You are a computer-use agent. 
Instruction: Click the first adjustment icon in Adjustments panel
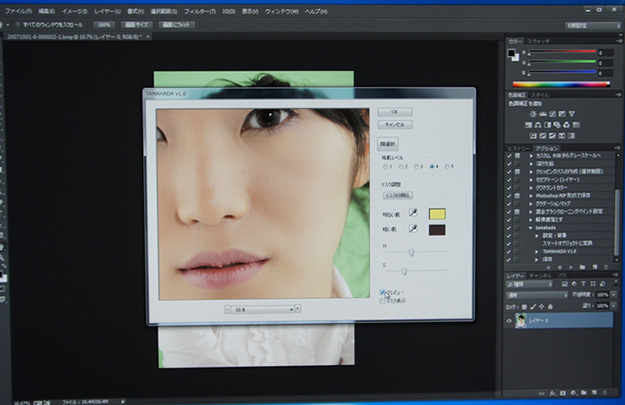pos(535,115)
